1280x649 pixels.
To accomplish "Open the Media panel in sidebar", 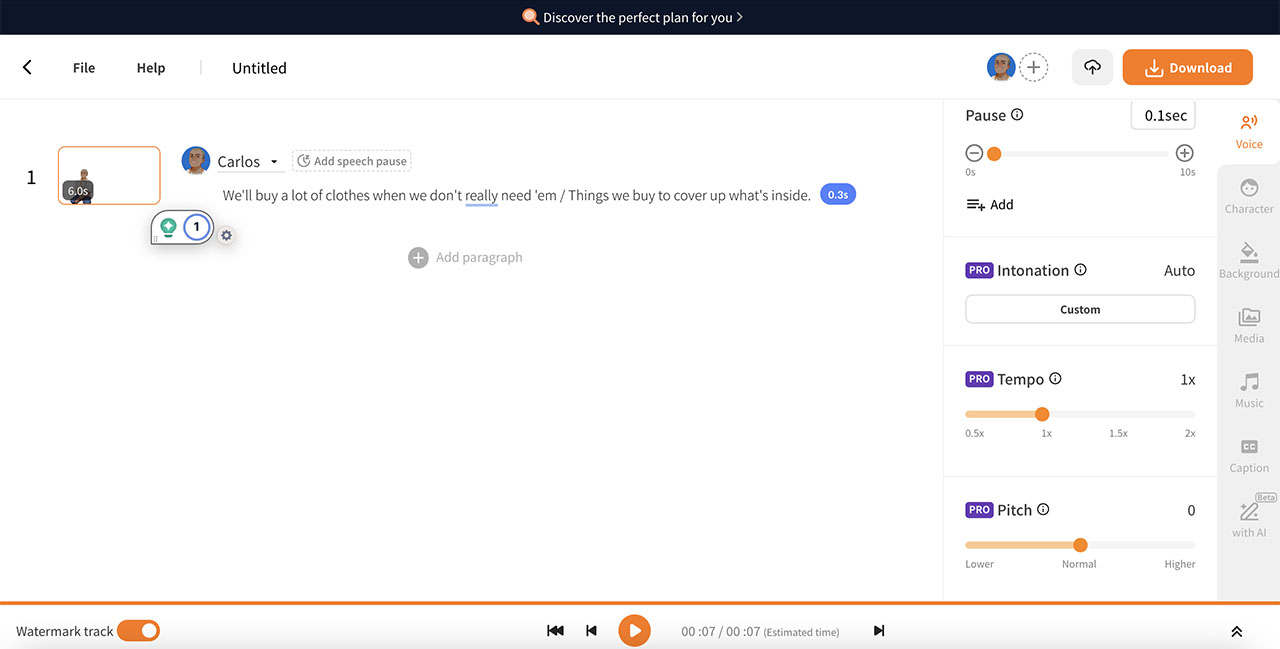I will tap(1248, 325).
